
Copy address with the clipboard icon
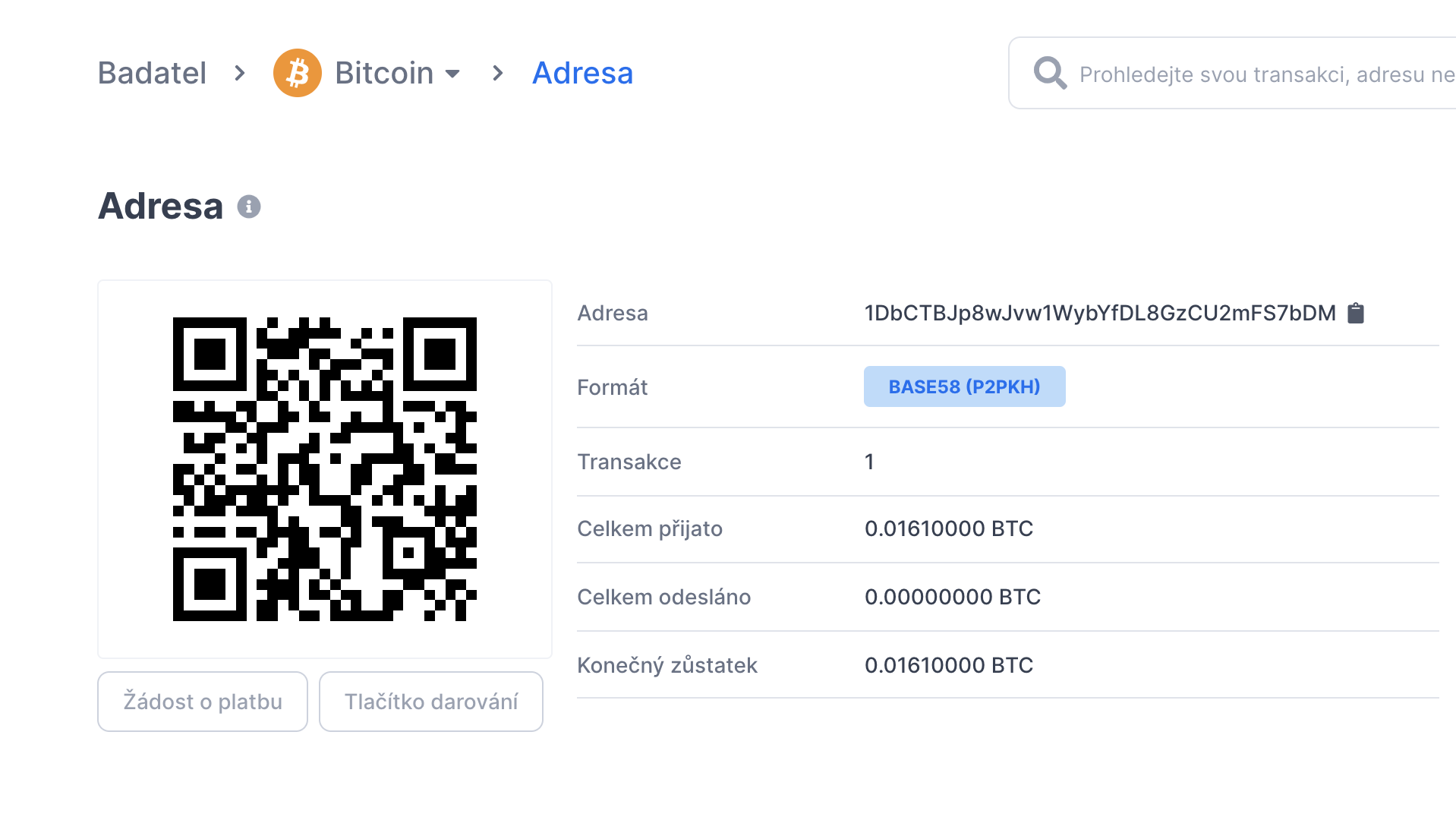click(1355, 313)
